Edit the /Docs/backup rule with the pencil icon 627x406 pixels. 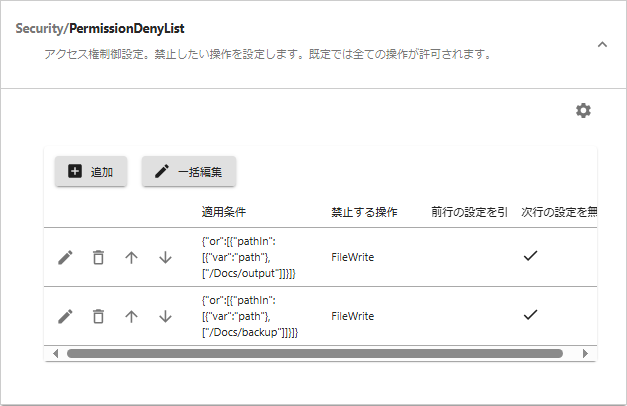pyautogui.click(x=65, y=316)
